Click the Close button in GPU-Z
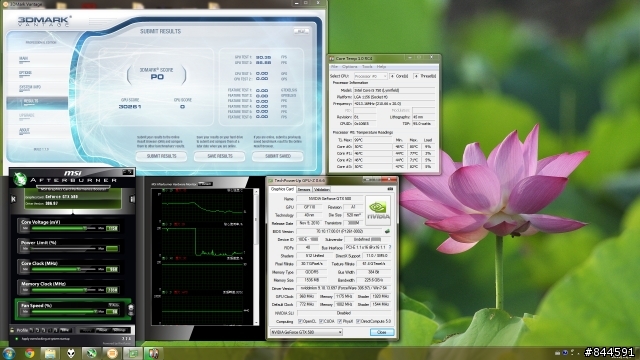Image resolution: width=640 pixels, height=360 pixels. tap(382, 332)
